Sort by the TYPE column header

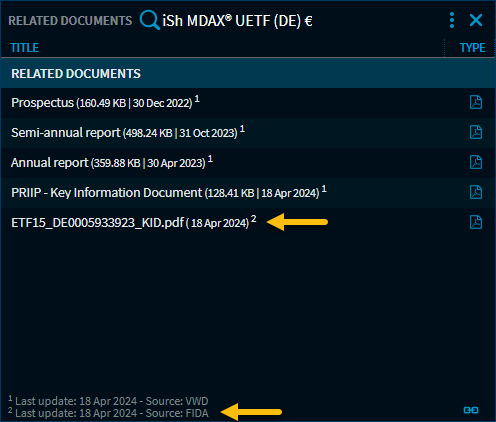pyautogui.click(x=472, y=48)
